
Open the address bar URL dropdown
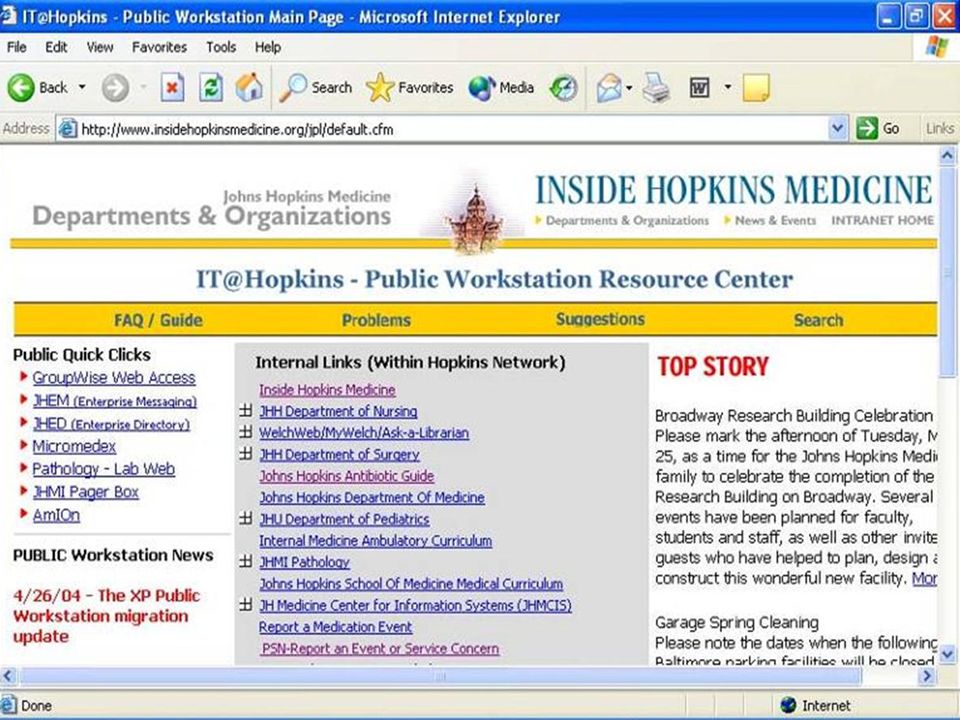click(837, 129)
